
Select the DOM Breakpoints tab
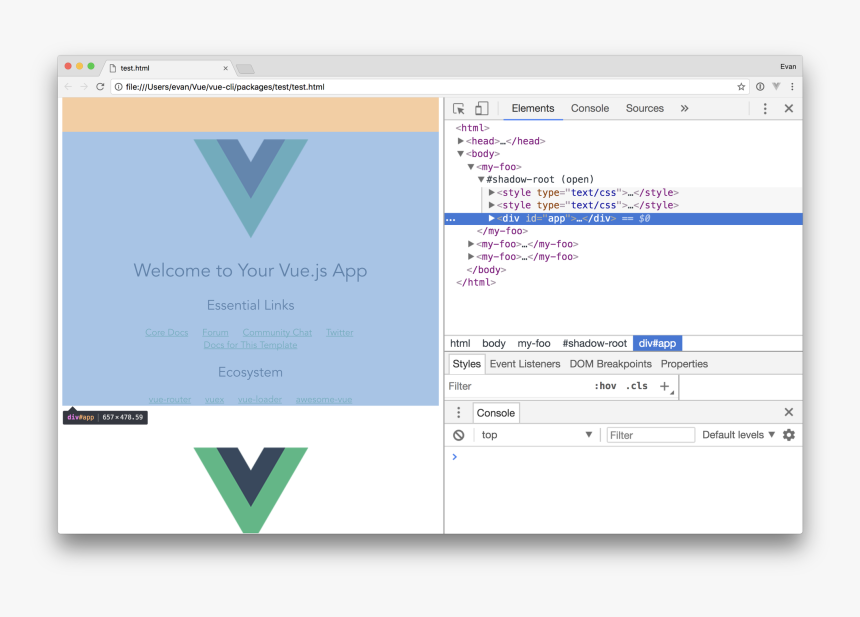coord(610,364)
